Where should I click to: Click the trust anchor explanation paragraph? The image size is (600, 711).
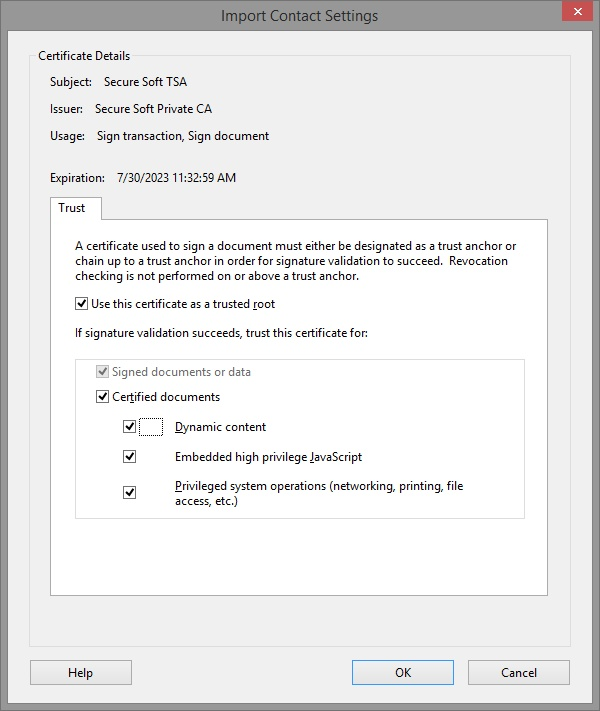(x=296, y=261)
